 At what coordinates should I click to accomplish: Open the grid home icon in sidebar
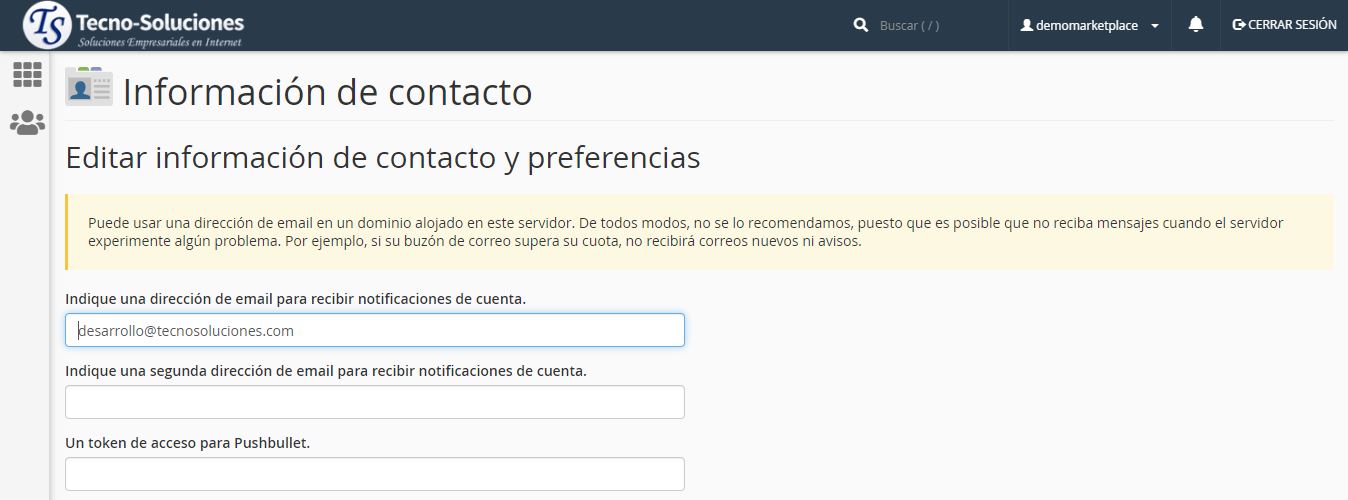point(27,74)
